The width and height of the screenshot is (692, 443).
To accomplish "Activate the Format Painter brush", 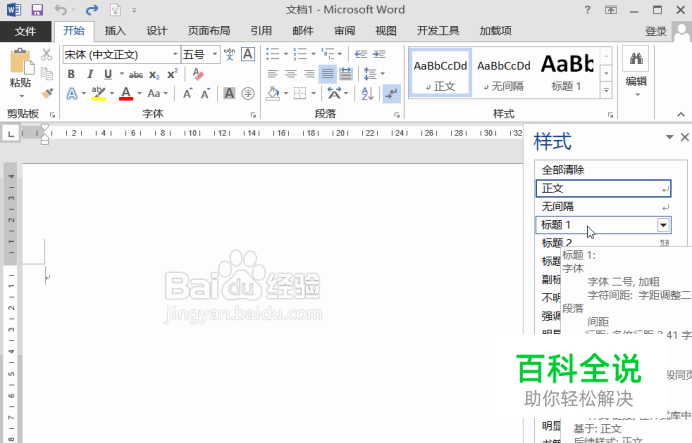I will point(47,93).
